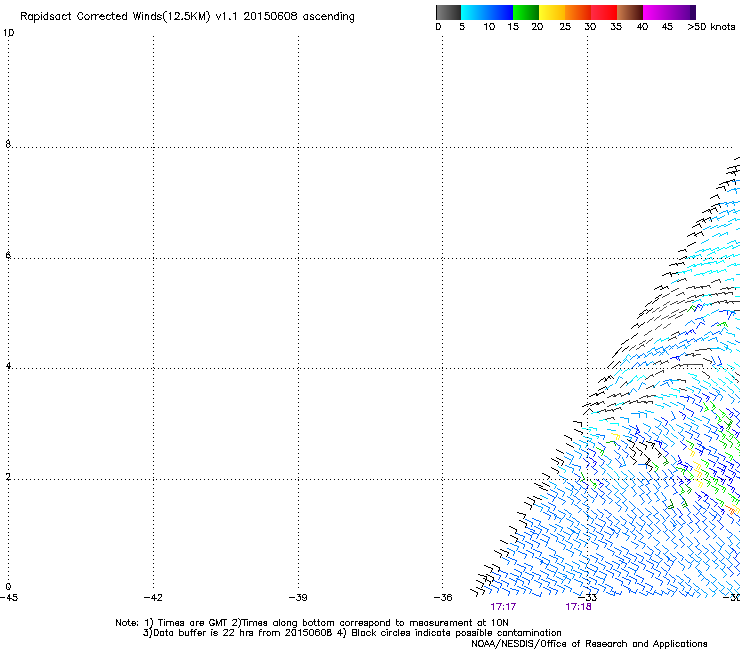
Task: Click the -39 longitude axis label
Action: 298,598
